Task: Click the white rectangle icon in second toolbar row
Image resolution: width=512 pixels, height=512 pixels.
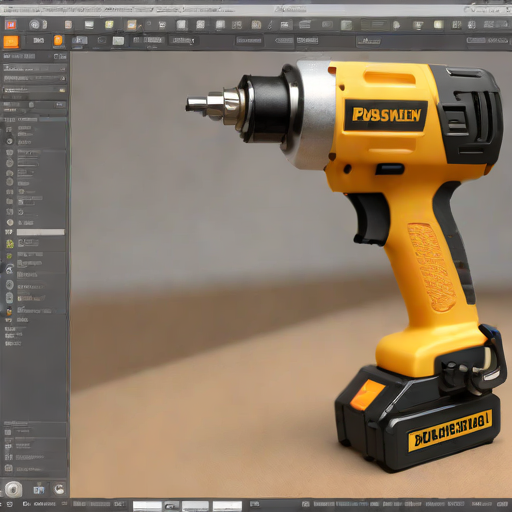Action: click(118, 41)
